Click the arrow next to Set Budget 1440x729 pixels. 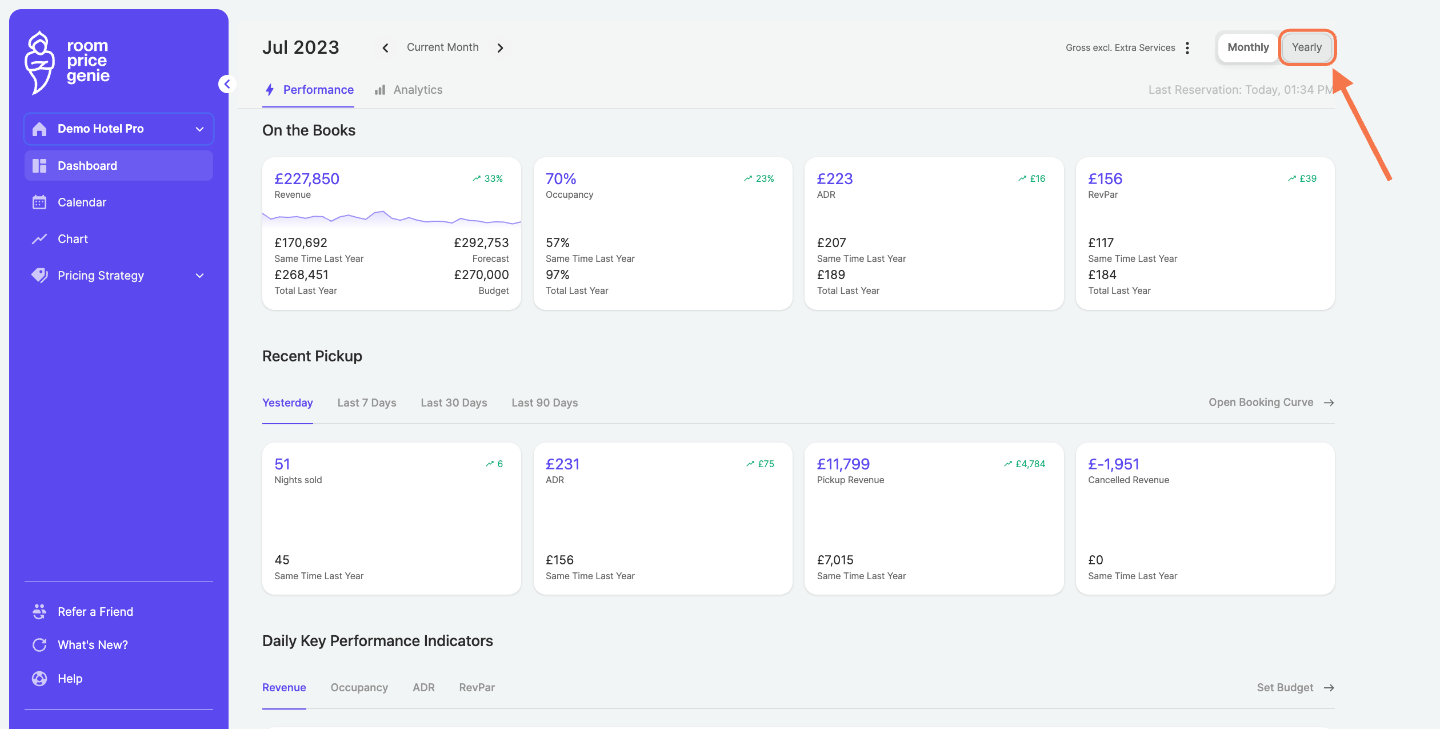tap(1329, 688)
